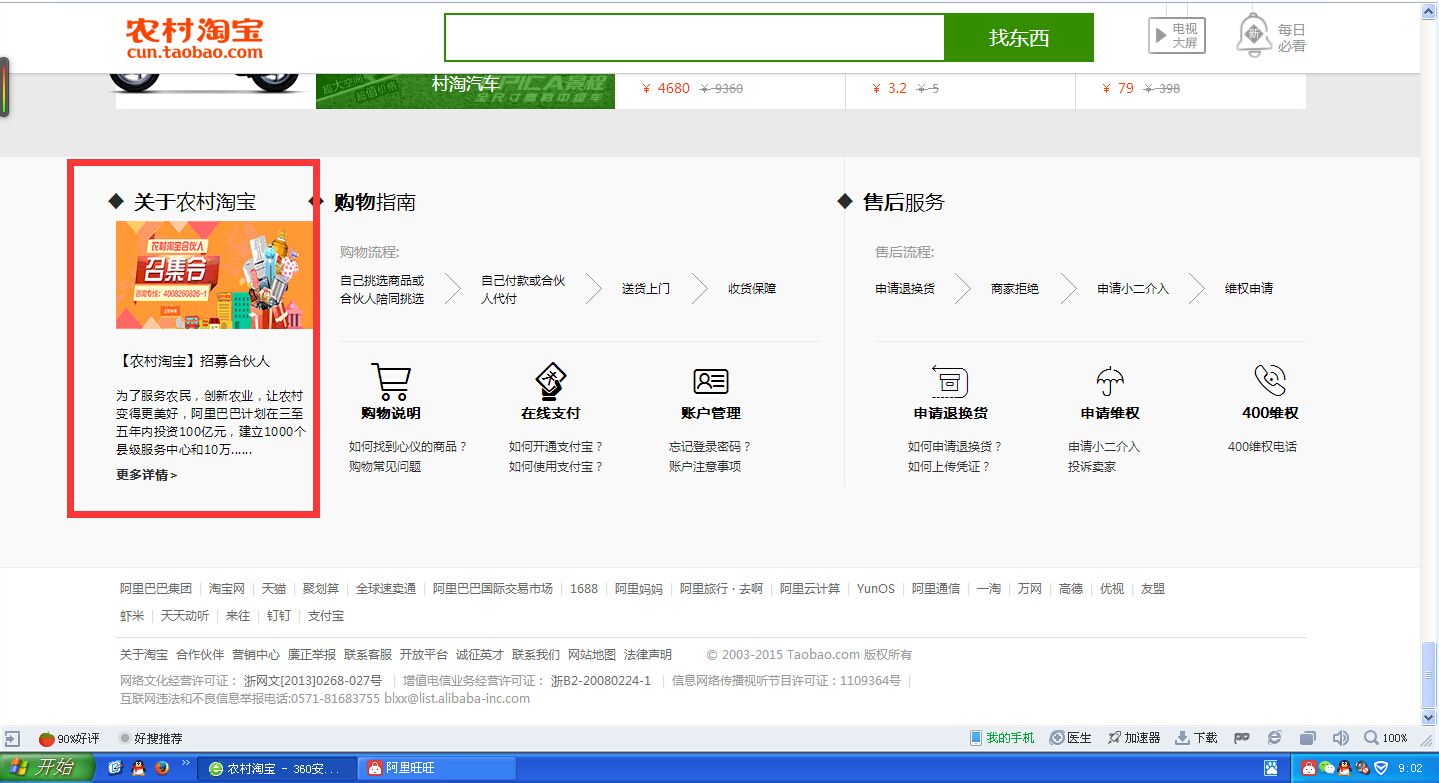Open 购物常见问题 link
1439x783 pixels.
pyautogui.click(x=385, y=467)
